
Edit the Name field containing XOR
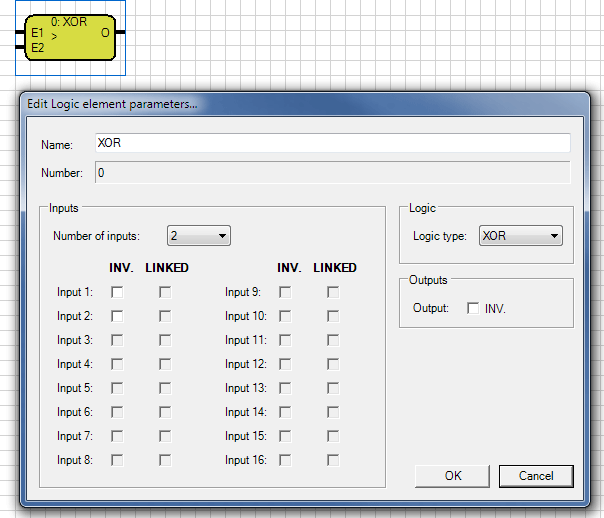coord(332,143)
